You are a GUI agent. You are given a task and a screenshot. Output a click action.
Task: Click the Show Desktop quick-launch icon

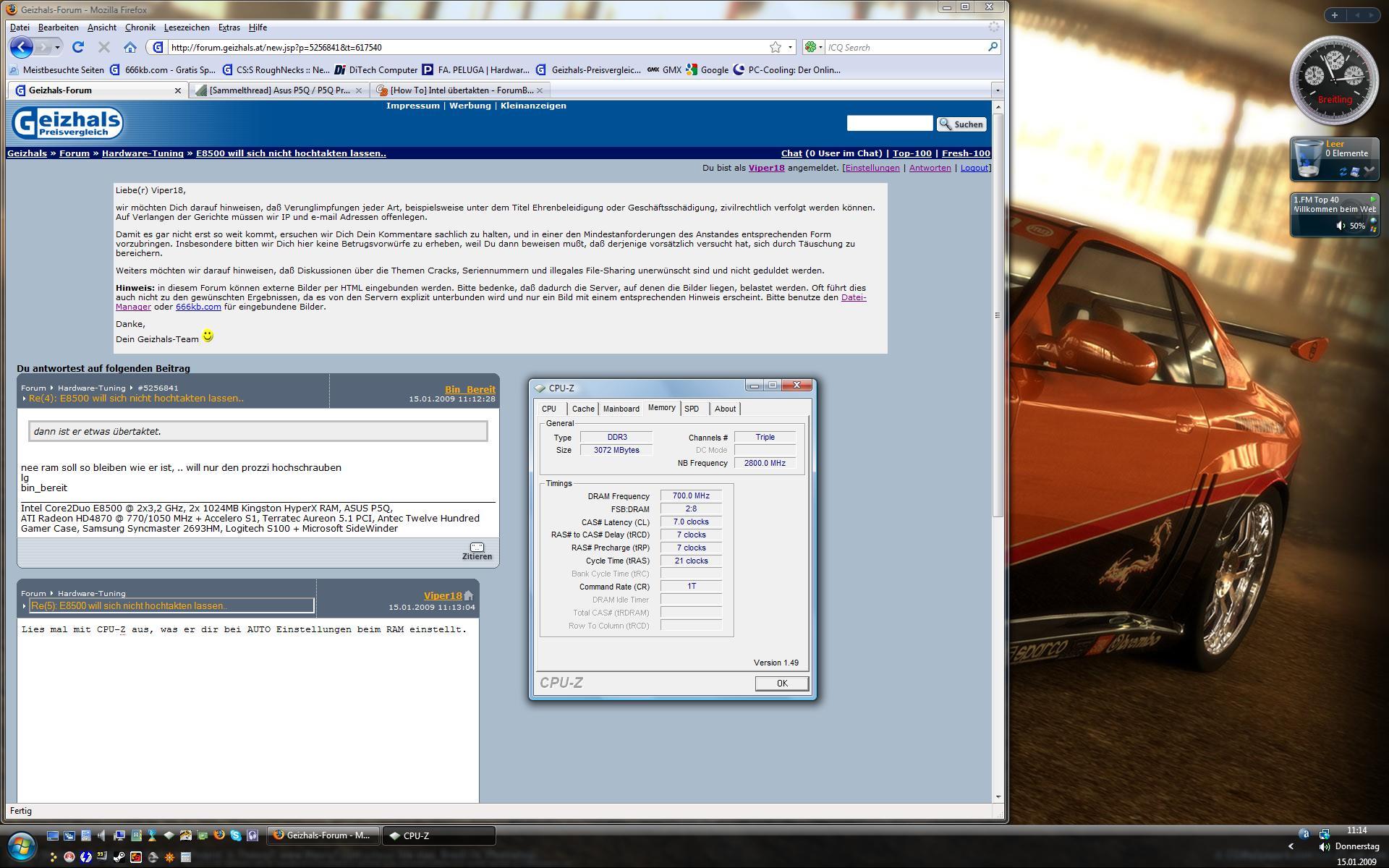point(53,835)
